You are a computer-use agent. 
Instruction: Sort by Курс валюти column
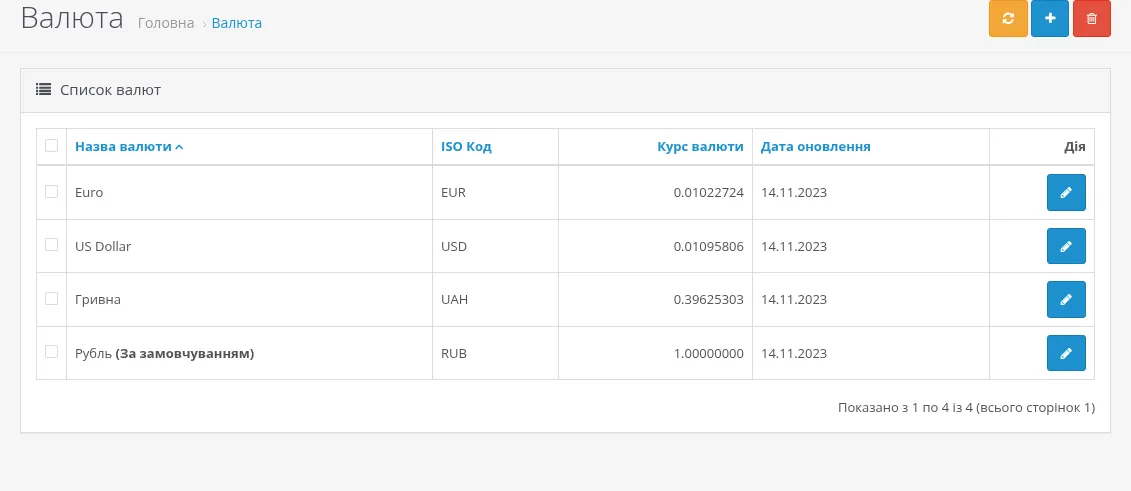[x=700, y=146]
